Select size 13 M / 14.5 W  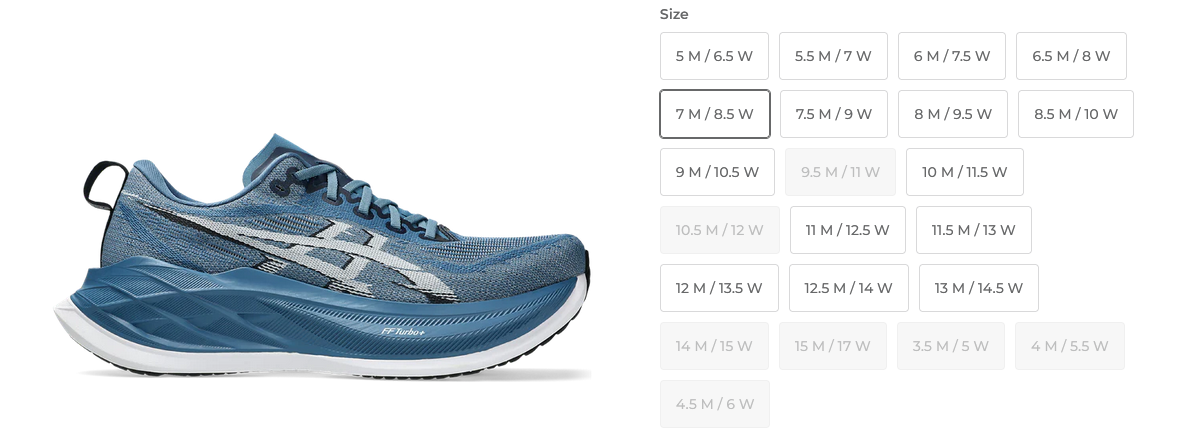coord(979,288)
